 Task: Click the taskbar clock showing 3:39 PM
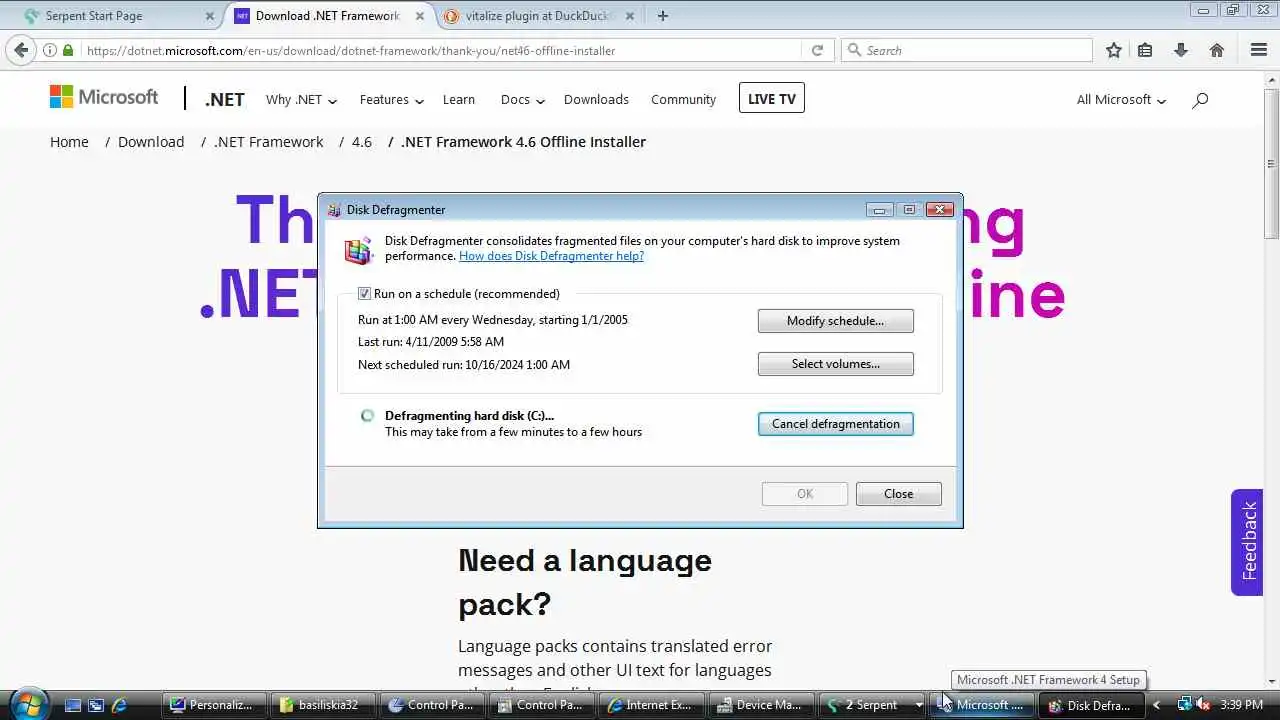1242,705
